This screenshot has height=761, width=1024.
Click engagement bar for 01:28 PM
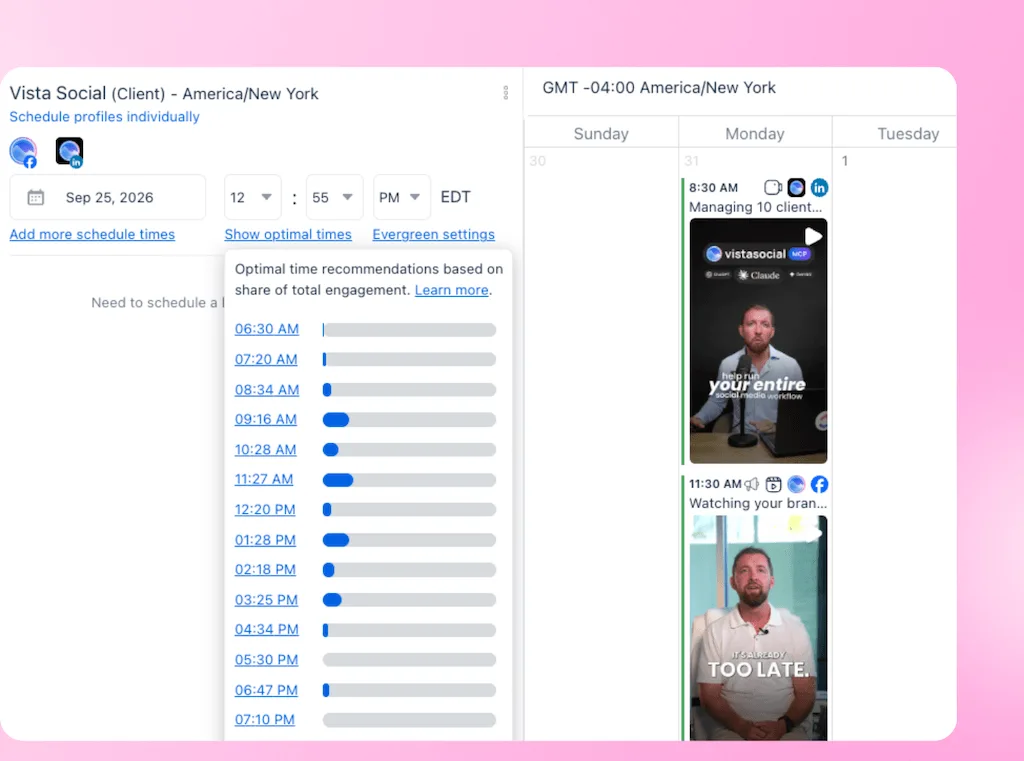(x=409, y=540)
